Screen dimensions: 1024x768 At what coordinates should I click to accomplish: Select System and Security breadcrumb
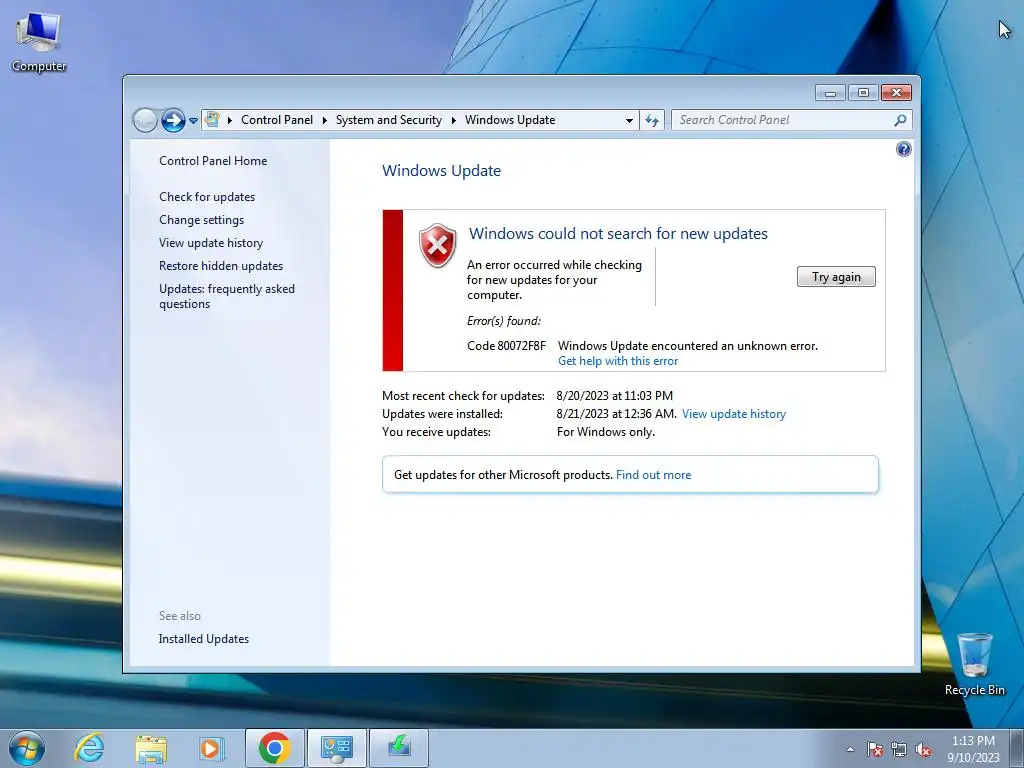pos(389,120)
